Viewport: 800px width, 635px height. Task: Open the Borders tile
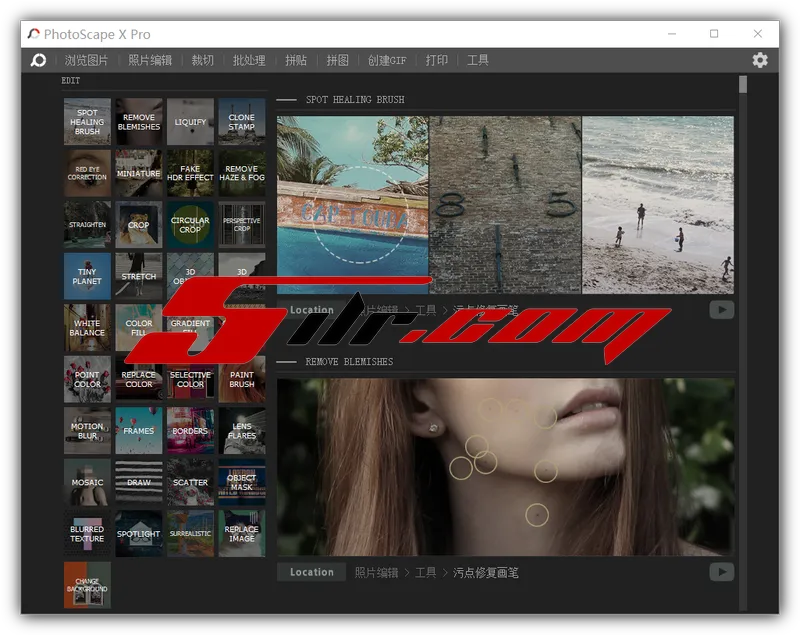point(190,431)
